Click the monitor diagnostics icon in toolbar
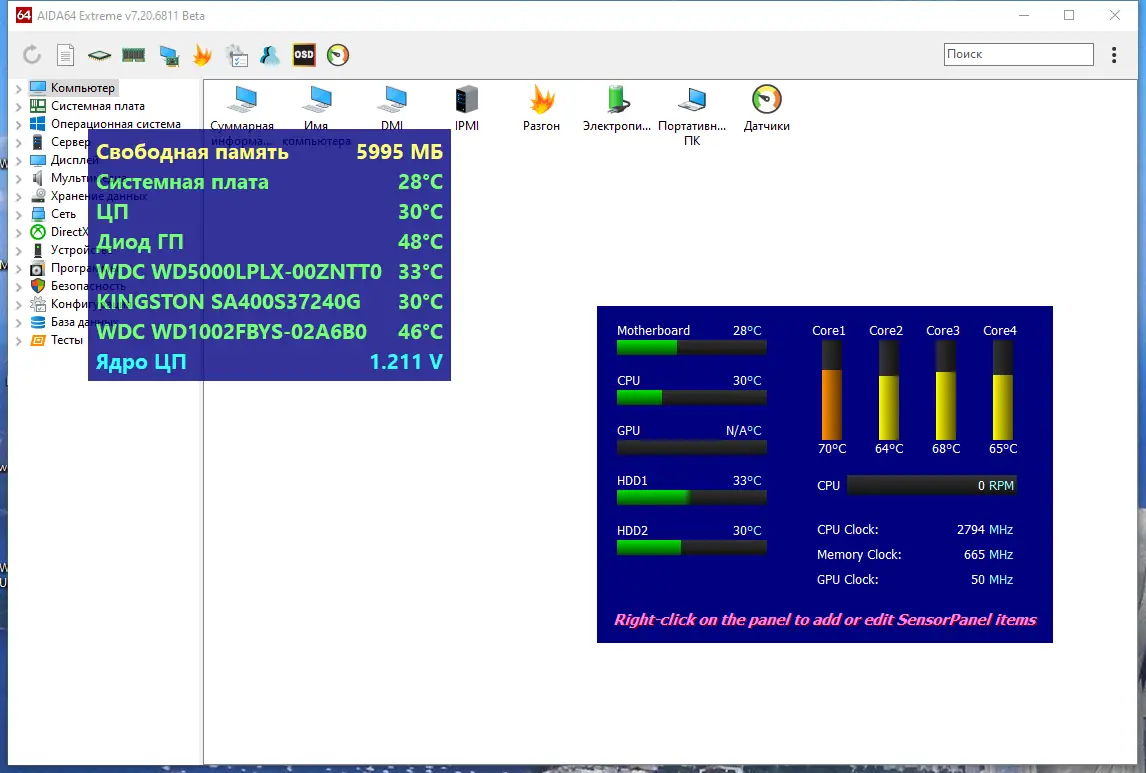The width and height of the screenshot is (1146, 773). coord(169,56)
